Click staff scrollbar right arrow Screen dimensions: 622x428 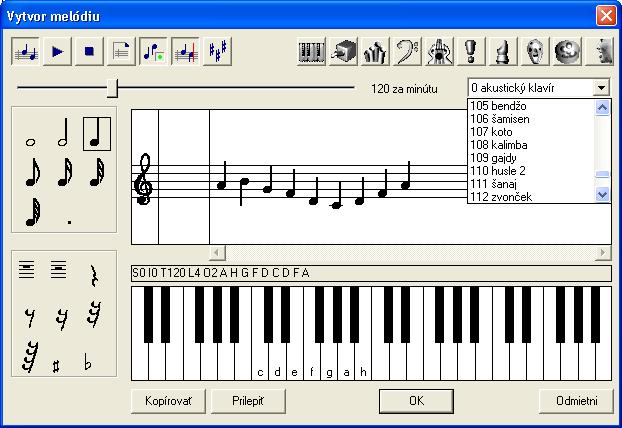[603, 252]
